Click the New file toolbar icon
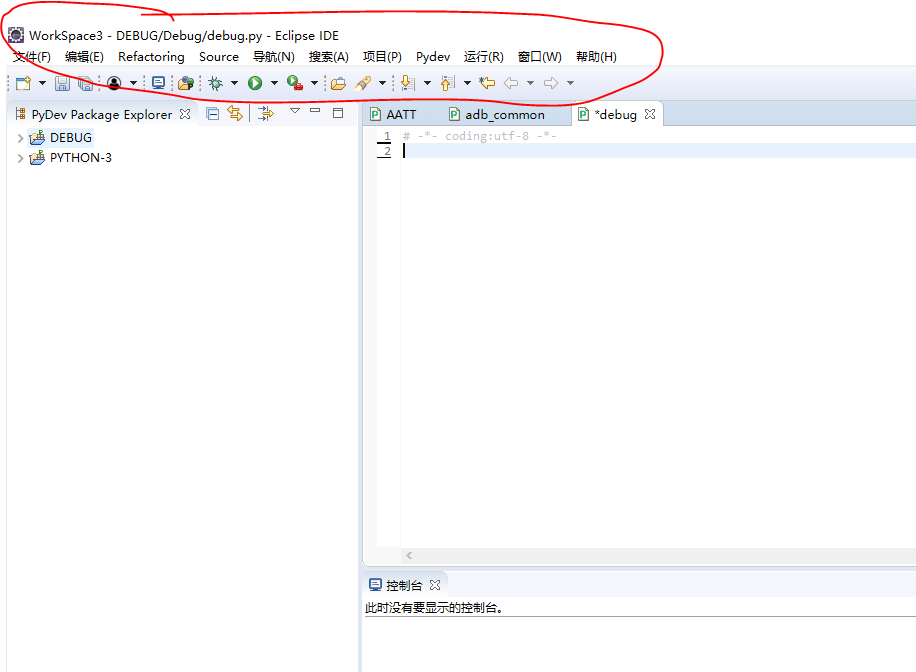 [23, 83]
